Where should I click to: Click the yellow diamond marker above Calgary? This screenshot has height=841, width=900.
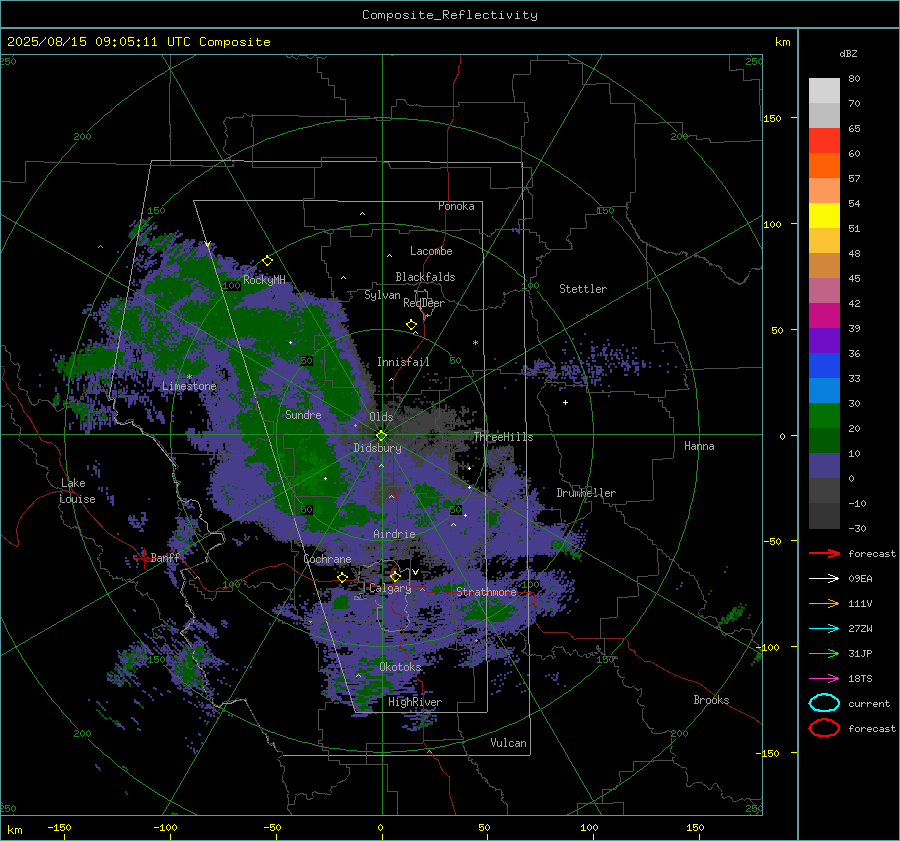(x=395, y=576)
